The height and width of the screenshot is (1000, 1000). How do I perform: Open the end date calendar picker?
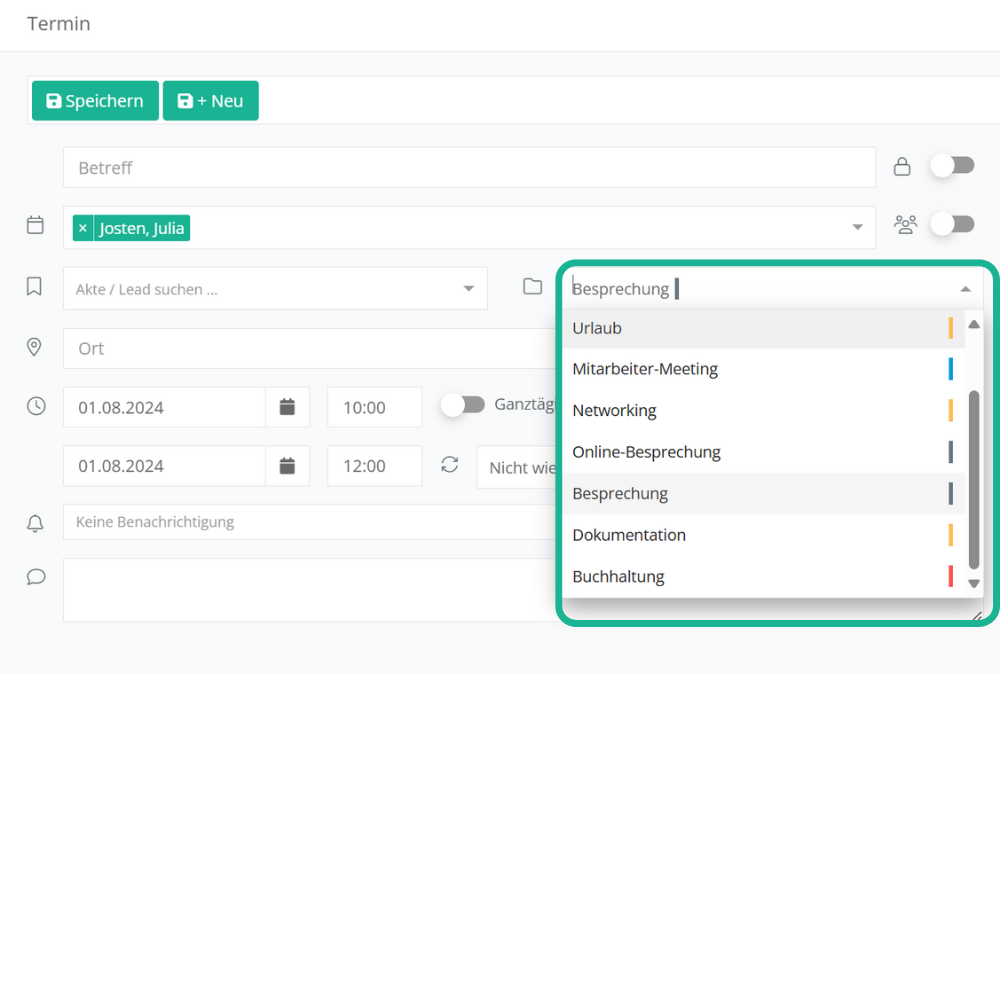pyautogui.click(x=287, y=466)
